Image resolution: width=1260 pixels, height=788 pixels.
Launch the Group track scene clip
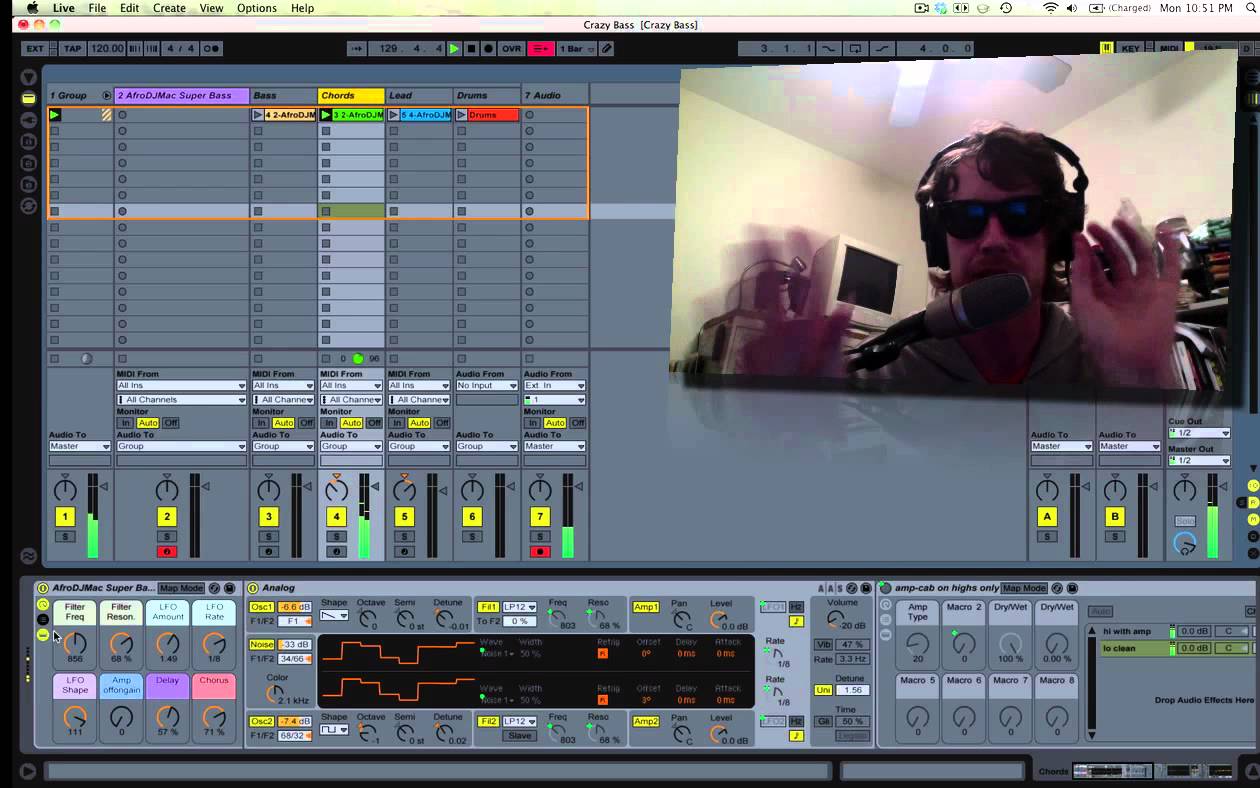point(55,115)
